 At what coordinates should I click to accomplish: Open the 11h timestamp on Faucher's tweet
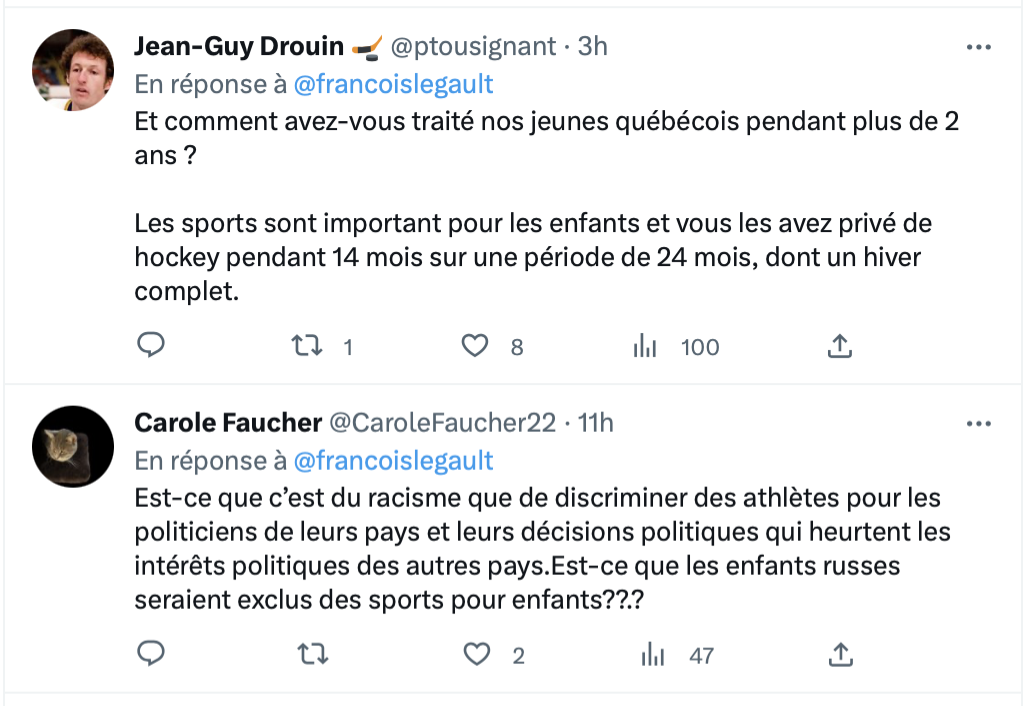tap(596, 423)
